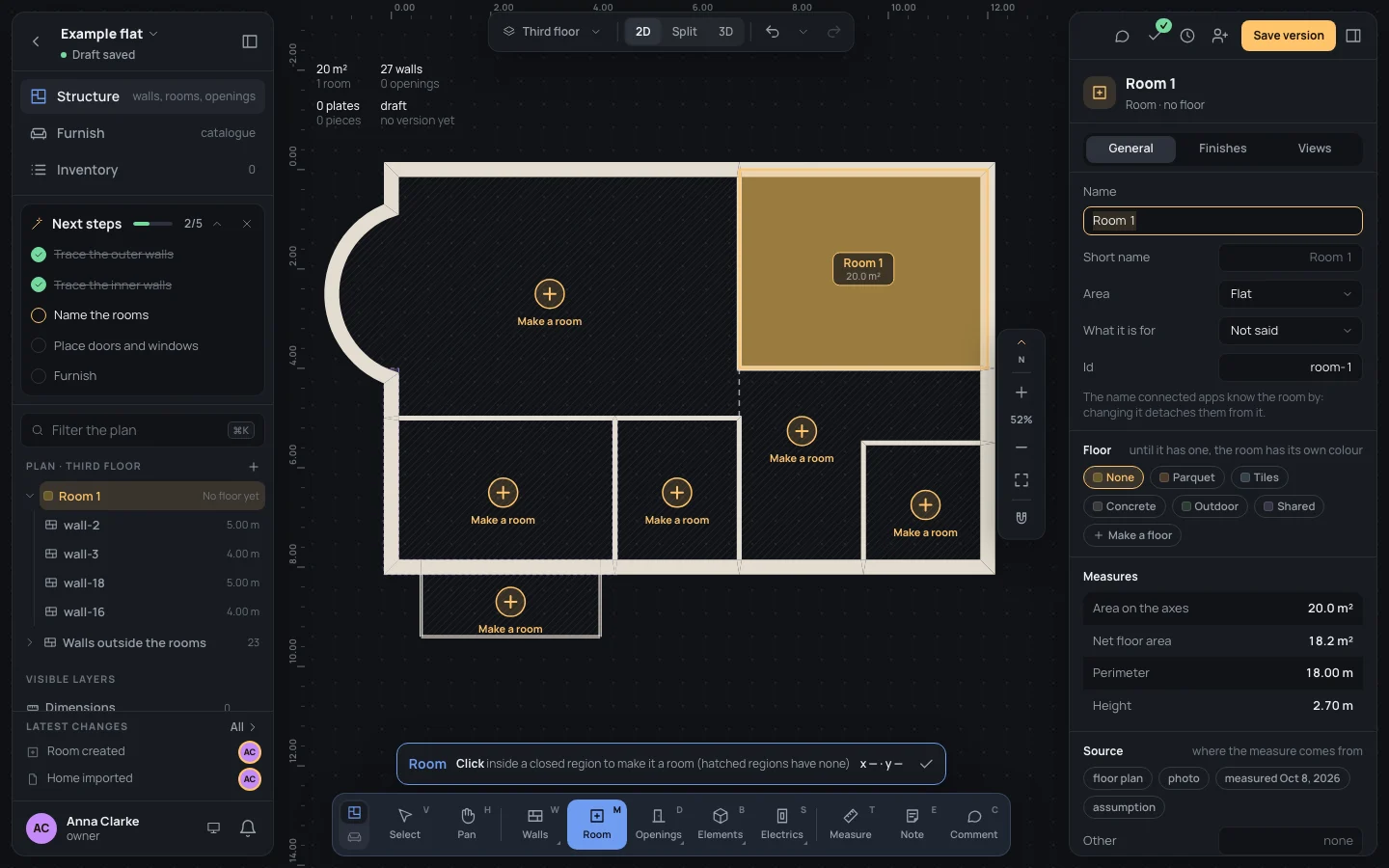
Task: Select the photo source chip
Action: [1184, 778]
